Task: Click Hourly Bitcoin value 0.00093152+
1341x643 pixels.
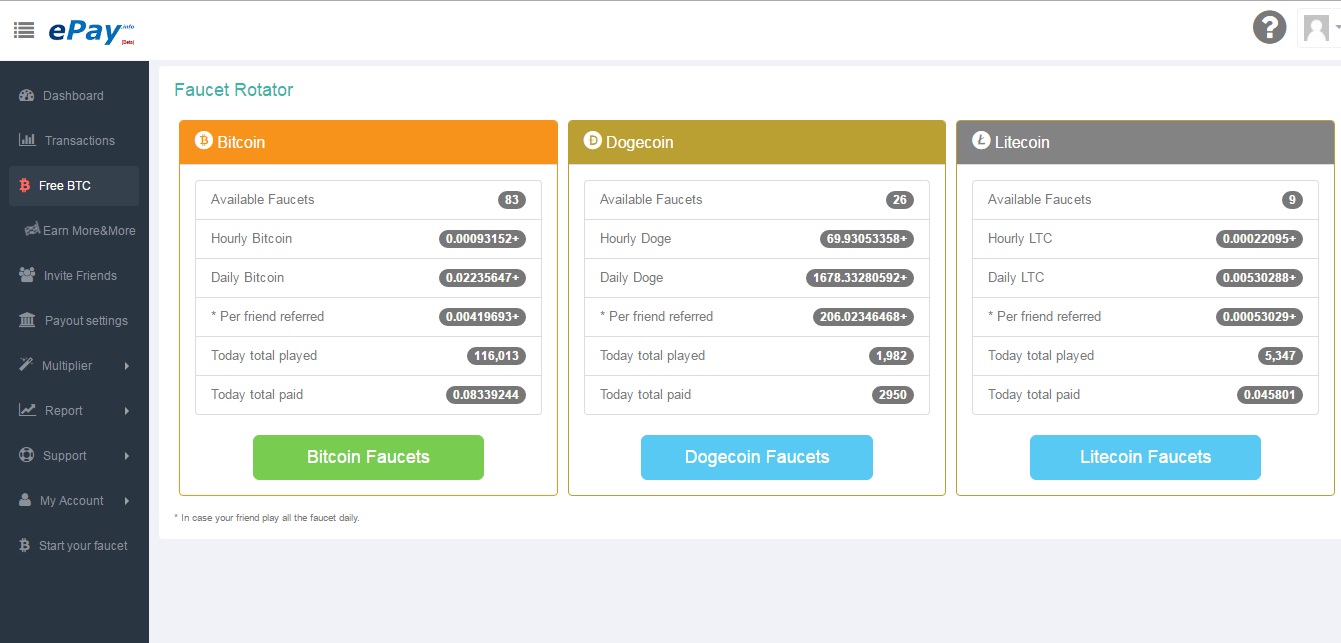Action: tap(482, 239)
